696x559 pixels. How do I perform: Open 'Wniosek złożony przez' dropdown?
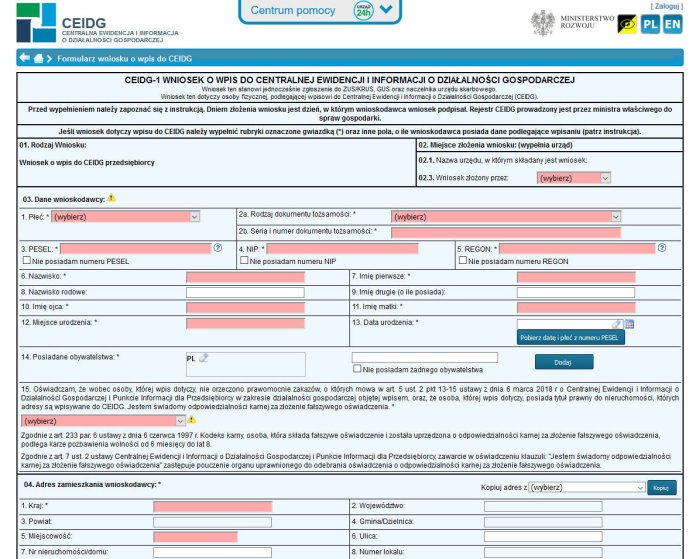point(573,178)
